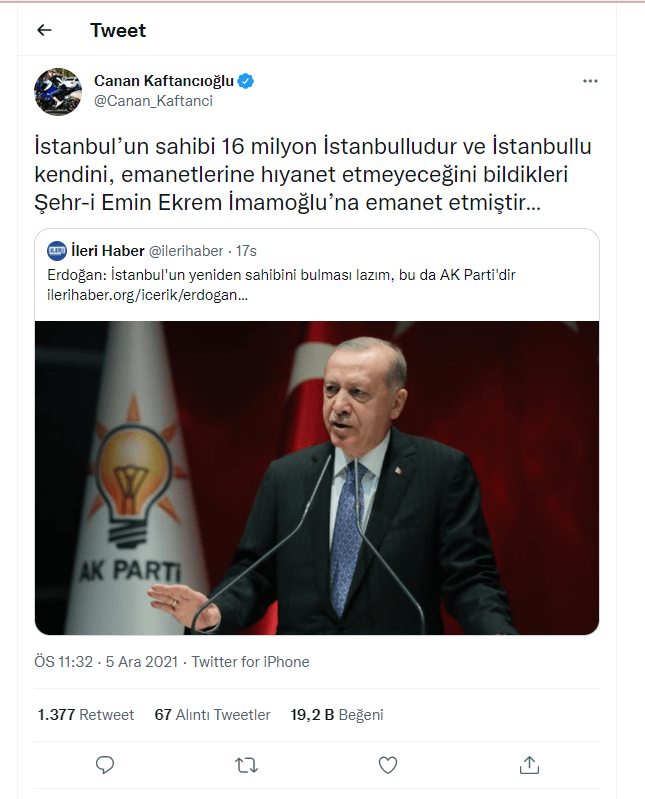Share the tweet via upload icon
645x799 pixels.
pos(529,765)
